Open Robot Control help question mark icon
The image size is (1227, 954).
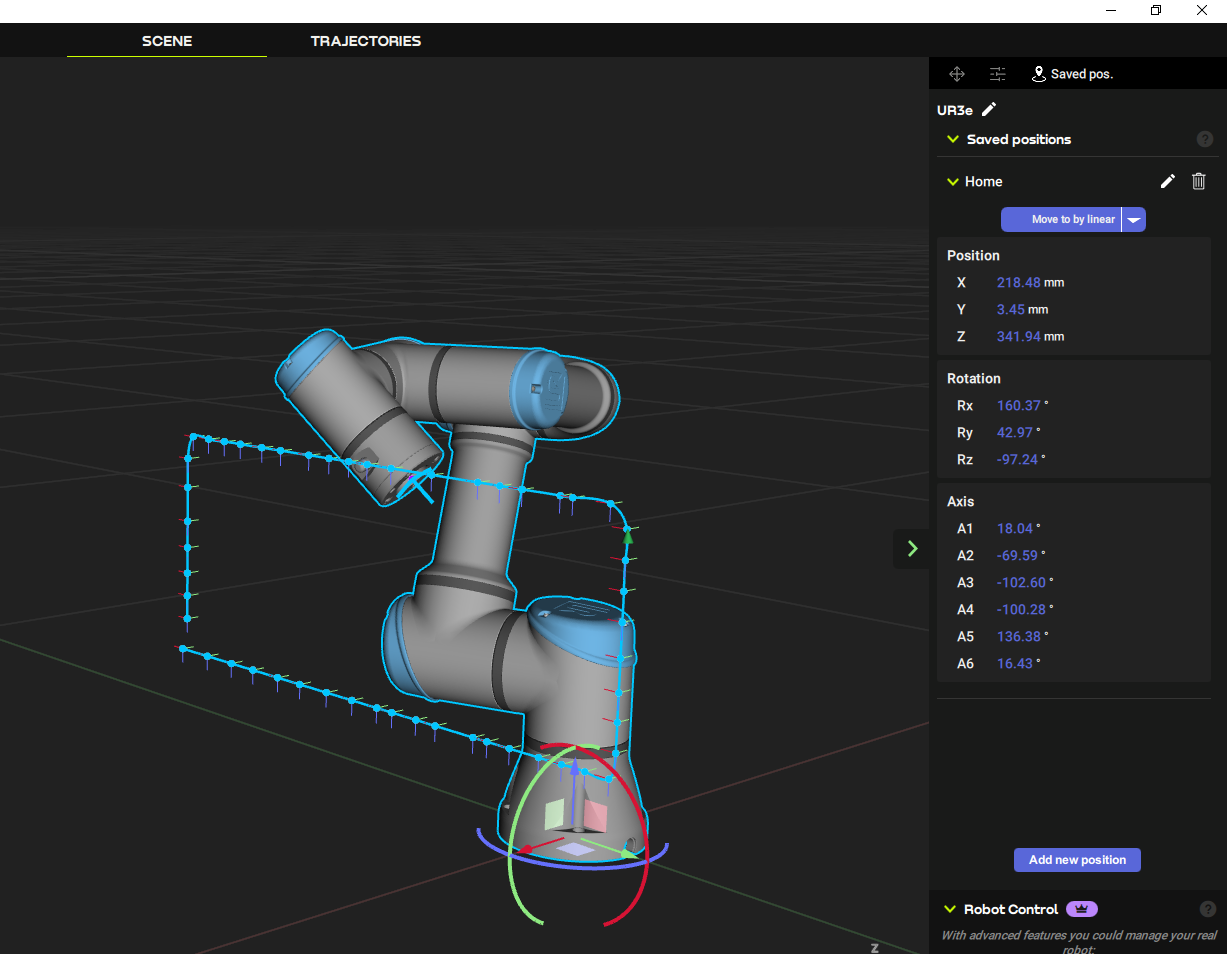click(x=1207, y=908)
